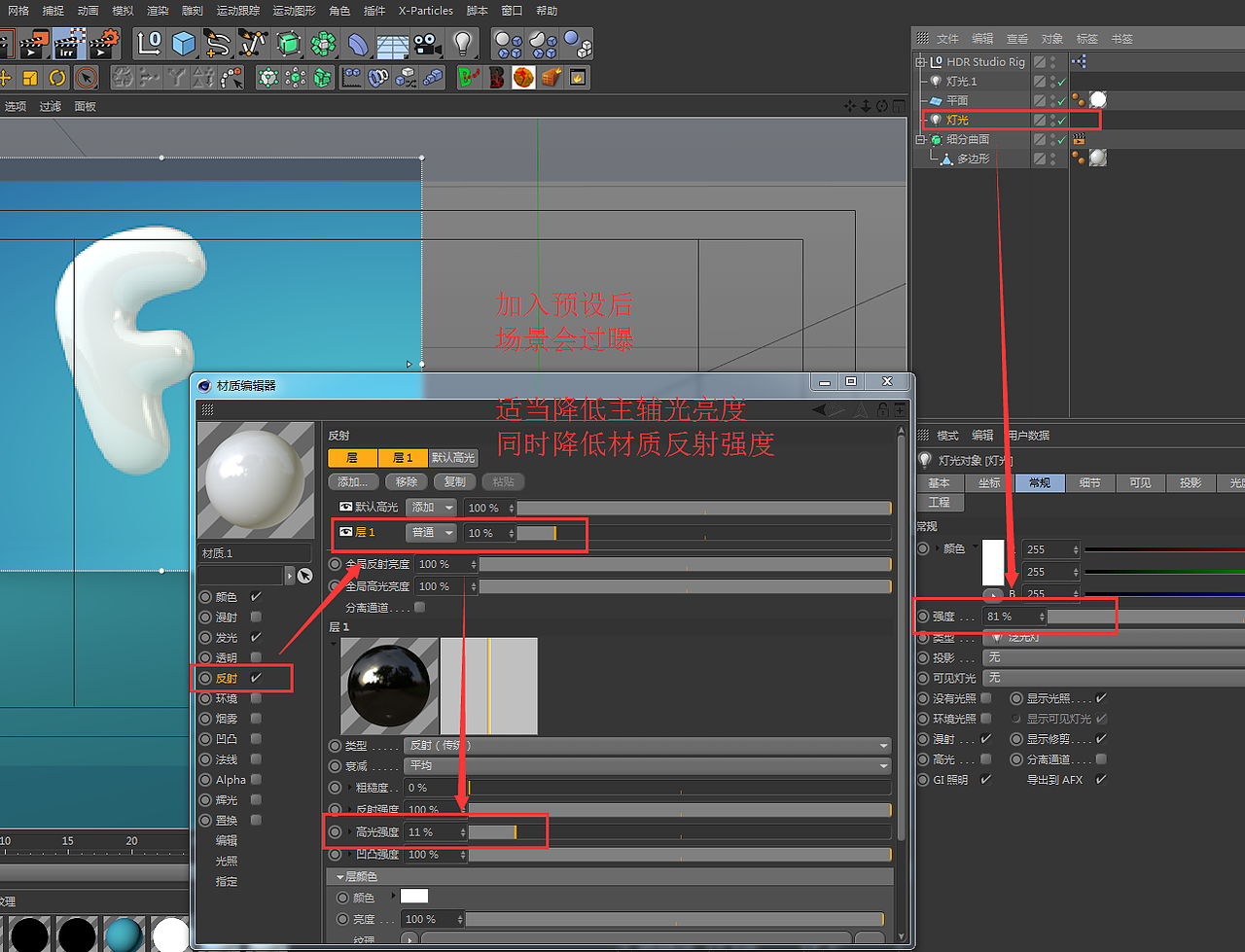
Task: Click material picker arrow in material editor
Action: (304, 576)
